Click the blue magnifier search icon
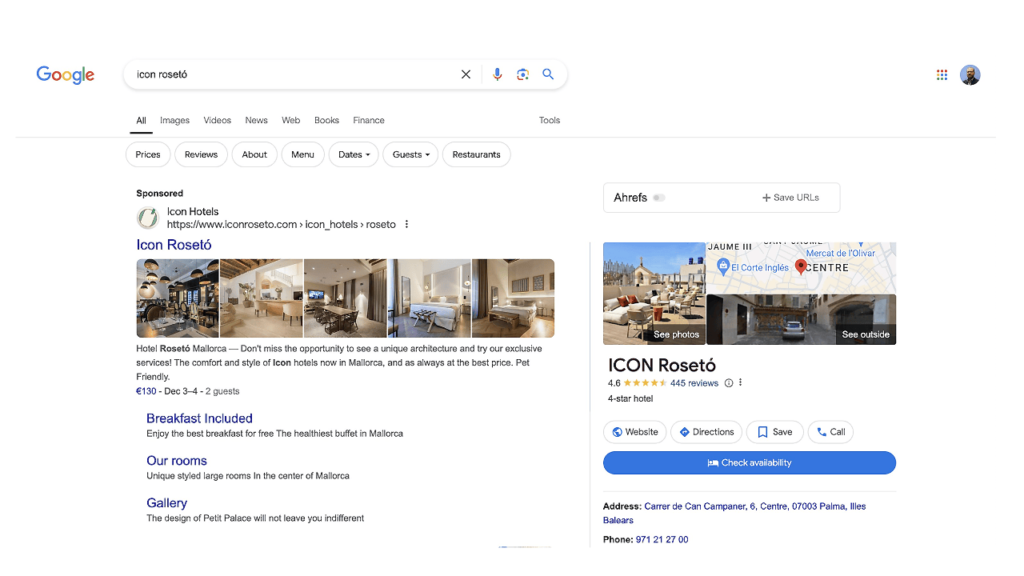Image resolution: width=1024 pixels, height=576 pixels. [548, 74]
